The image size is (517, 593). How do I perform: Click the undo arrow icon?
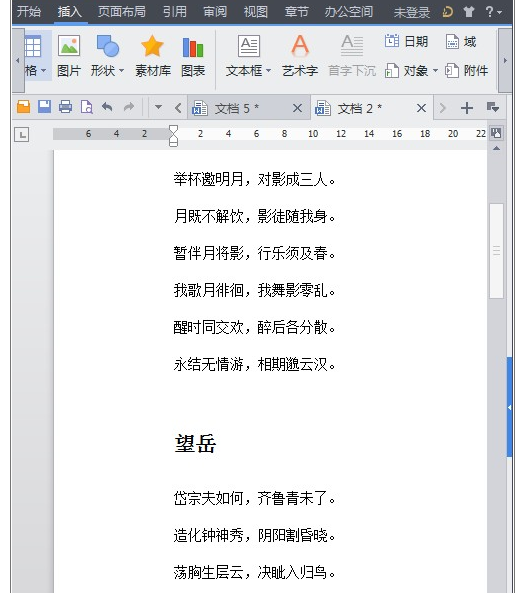tap(107, 107)
